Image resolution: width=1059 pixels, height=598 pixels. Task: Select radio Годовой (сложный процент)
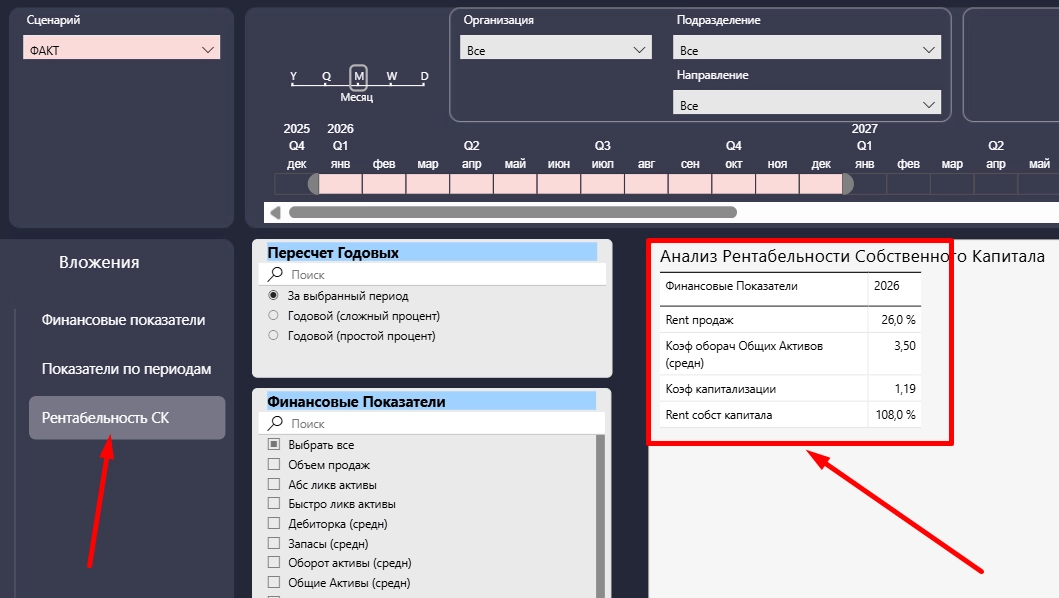pos(274,315)
